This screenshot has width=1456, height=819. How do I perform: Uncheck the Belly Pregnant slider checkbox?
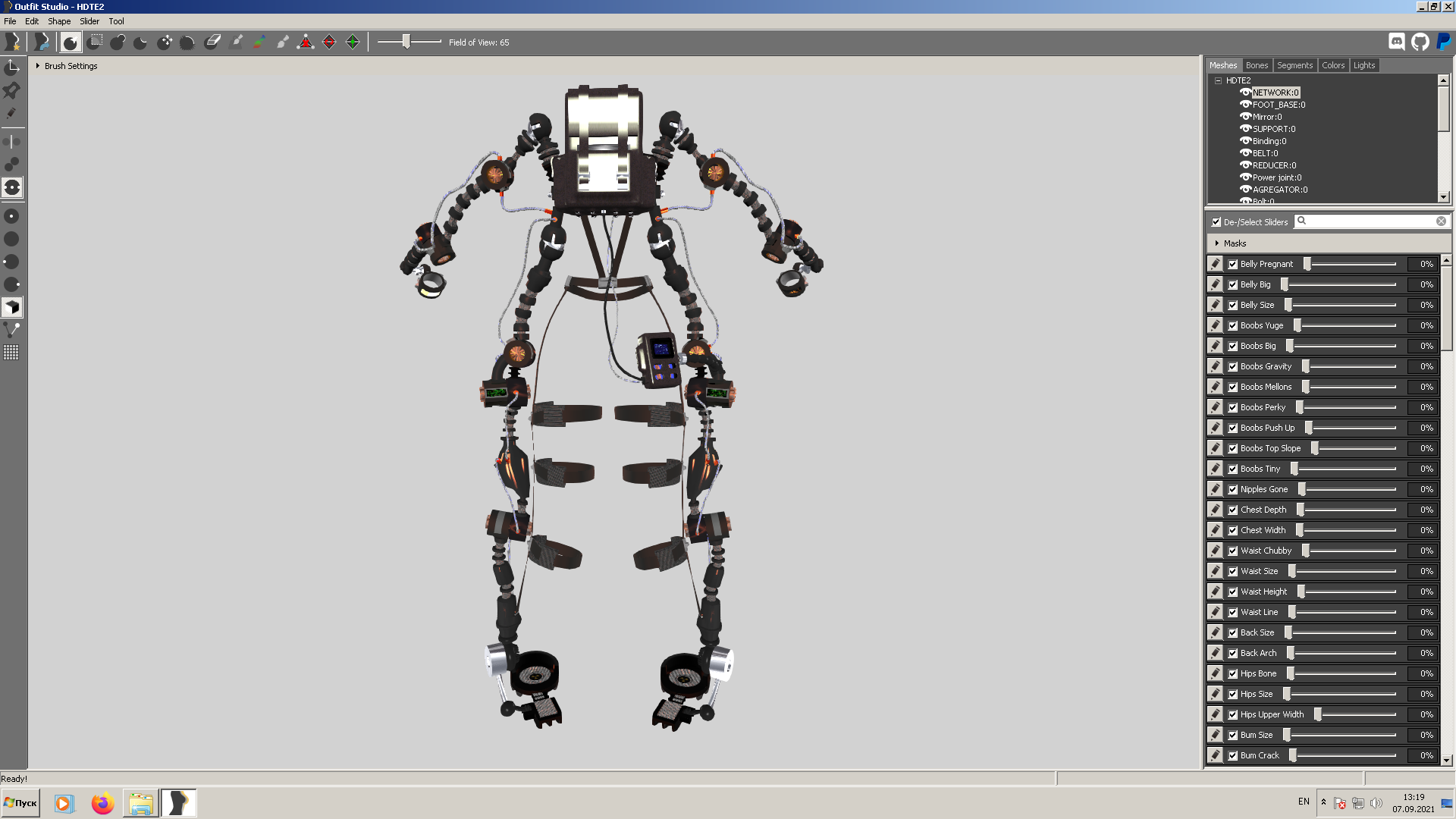(1233, 265)
